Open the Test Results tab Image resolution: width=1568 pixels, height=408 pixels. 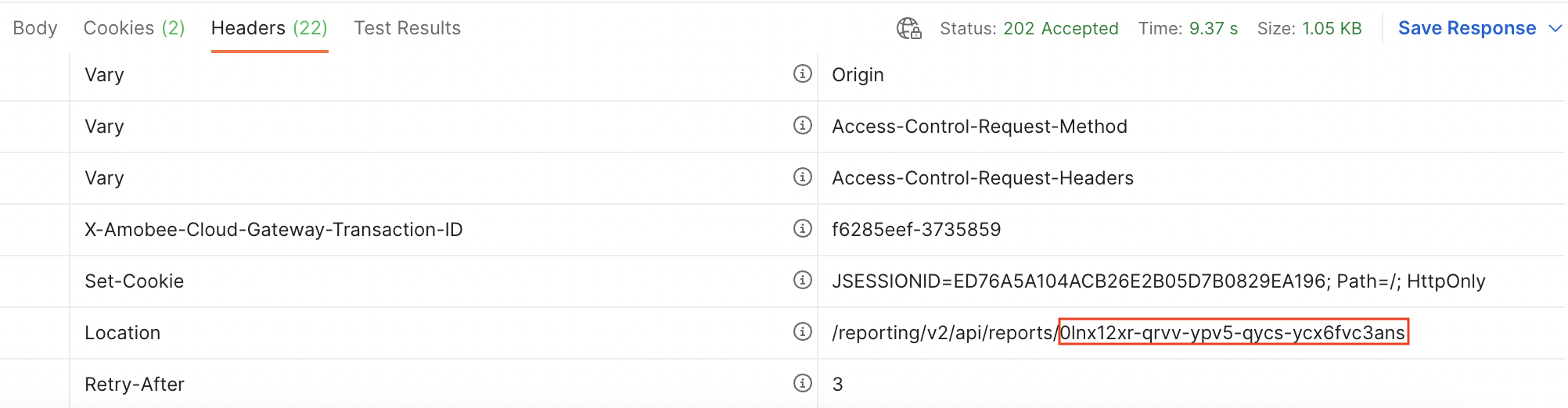pos(407,28)
